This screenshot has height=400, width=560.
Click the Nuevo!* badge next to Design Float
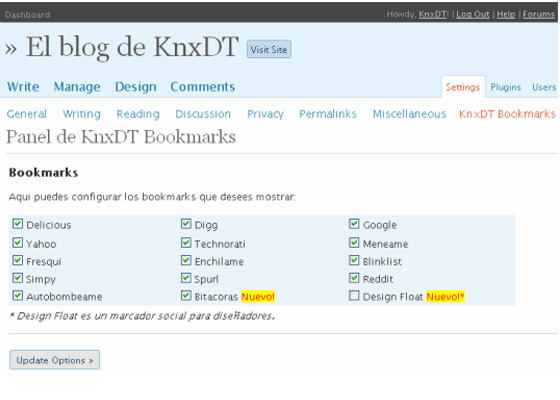point(445,296)
